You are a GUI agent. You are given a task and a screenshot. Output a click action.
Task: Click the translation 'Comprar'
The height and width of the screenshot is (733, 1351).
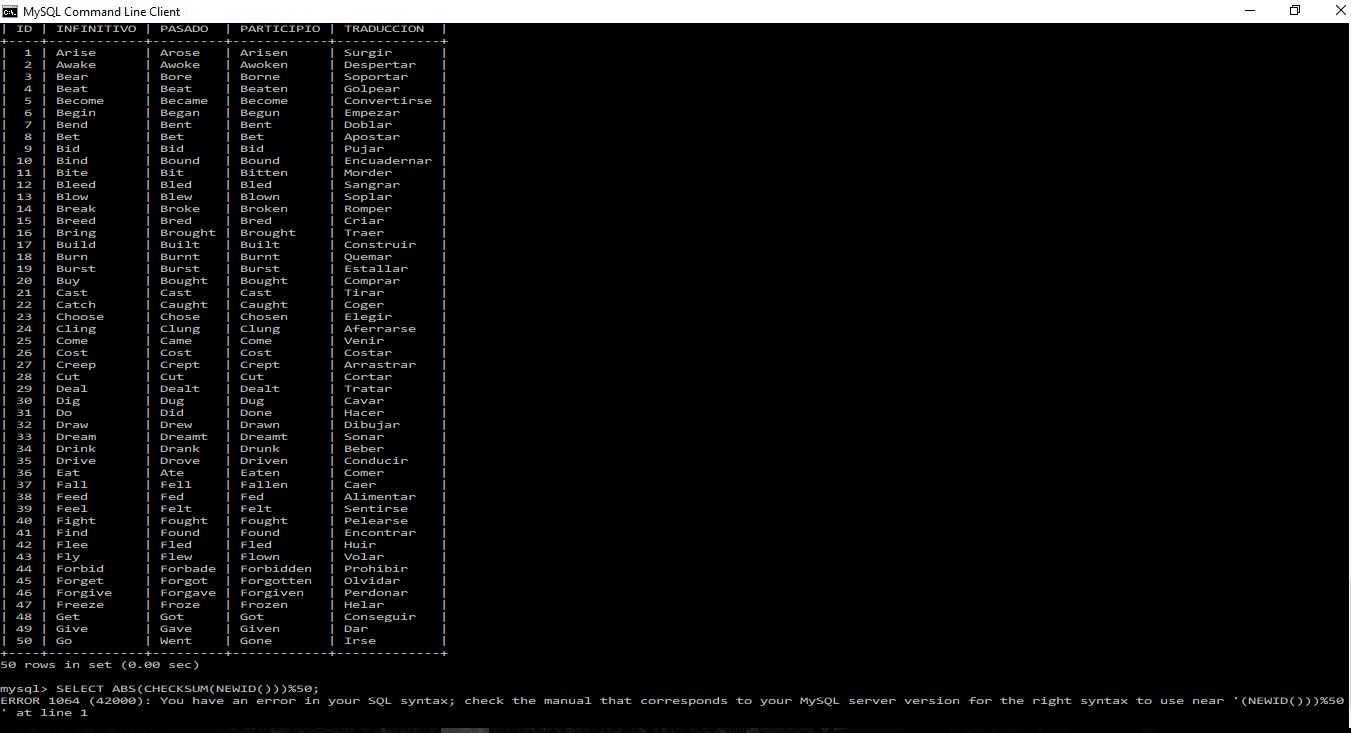(x=372, y=281)
